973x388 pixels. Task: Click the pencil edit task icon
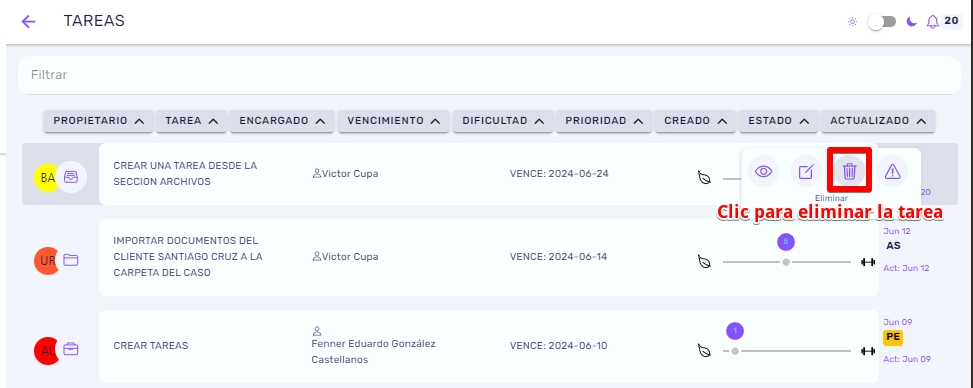tap(806, 171)
